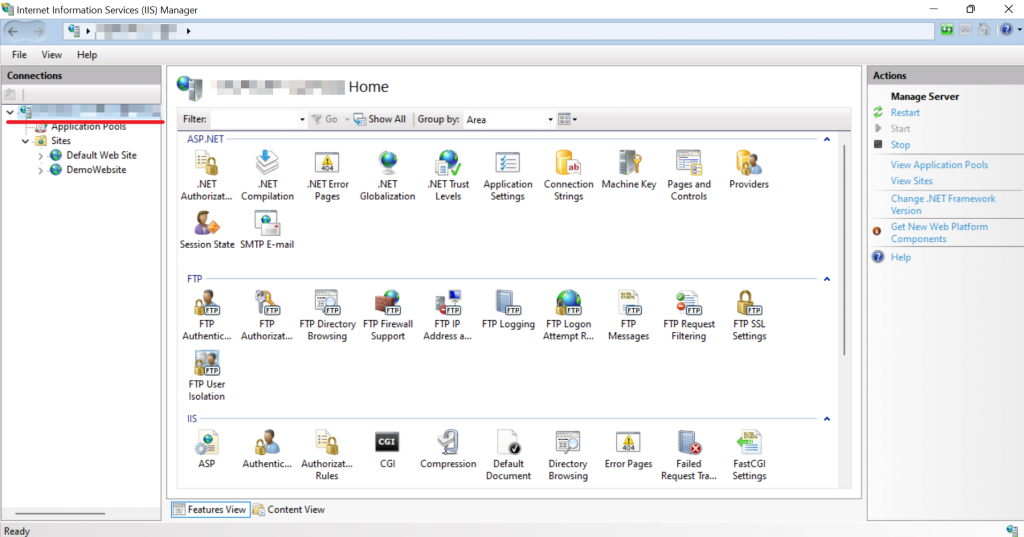
Task: Open the Filter dropdown arrow
Action: [302, 120]
